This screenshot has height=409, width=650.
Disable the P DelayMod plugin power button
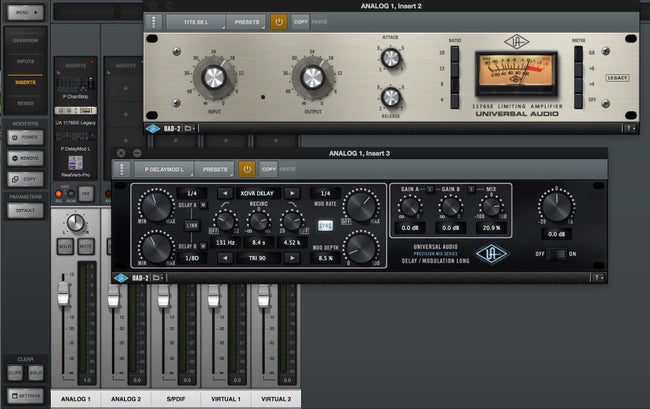tap(246, 169)
